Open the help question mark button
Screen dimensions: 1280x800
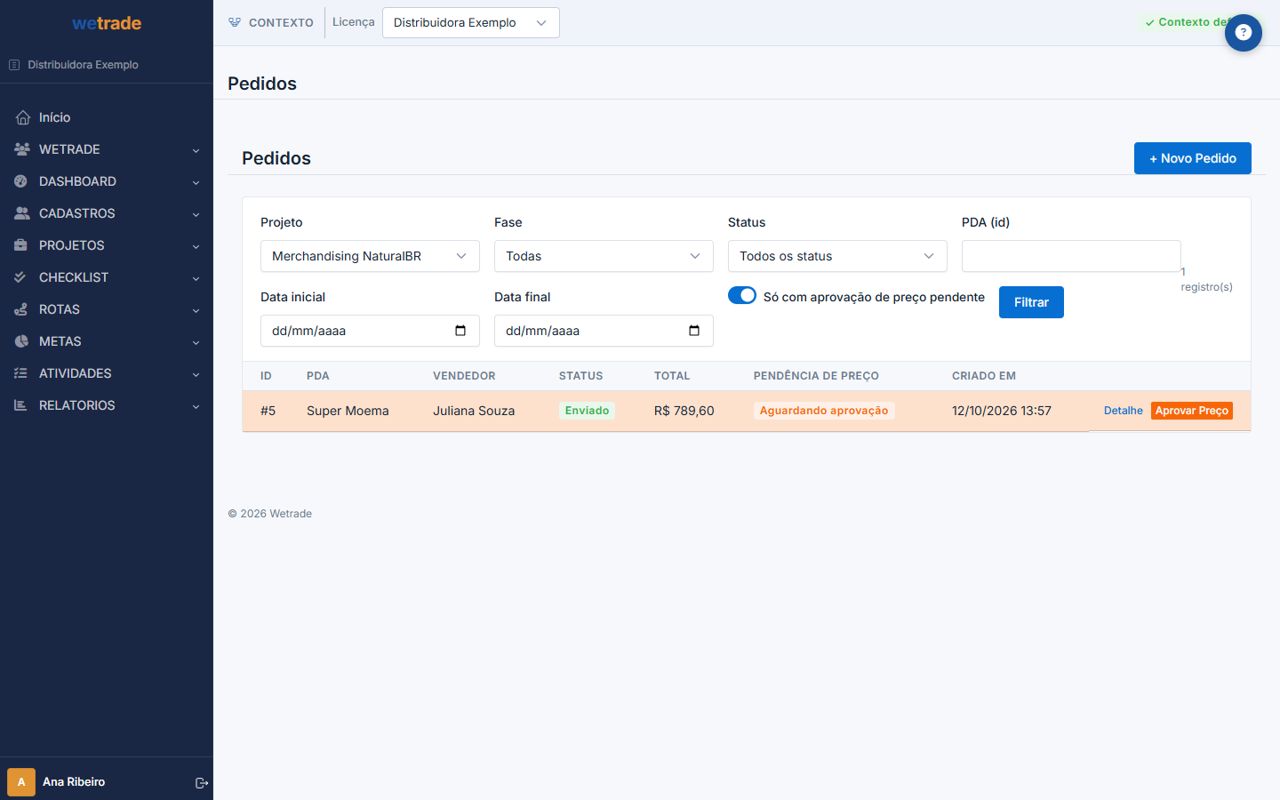coord(1243,32)
